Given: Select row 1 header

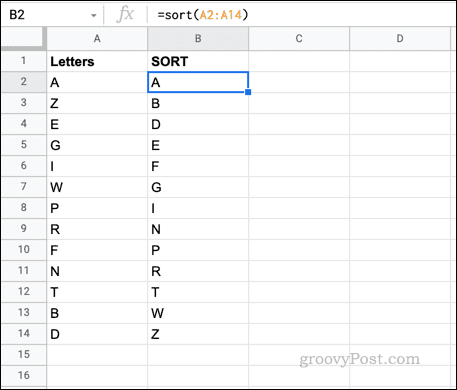Looking at the screenshot, I should click(24, 61).
